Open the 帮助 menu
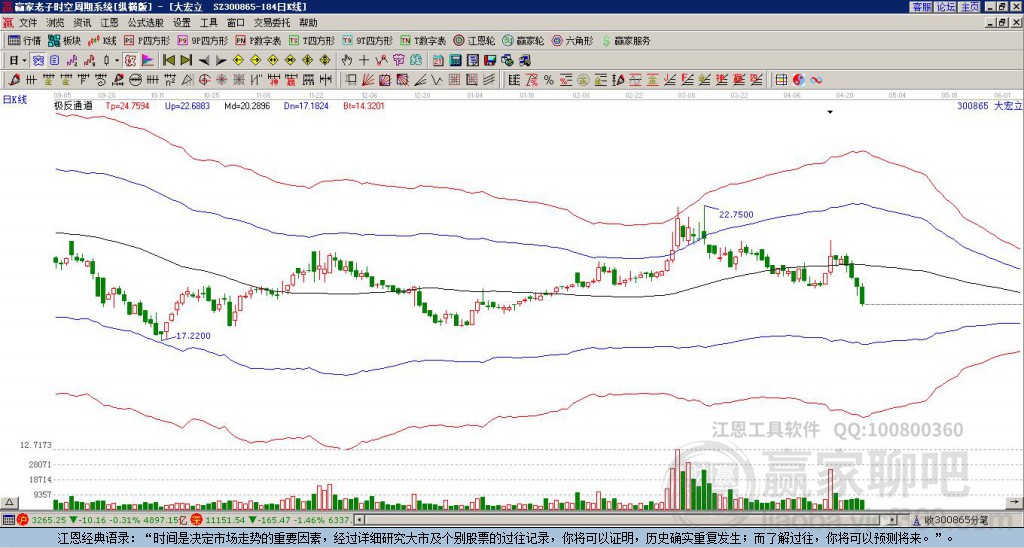The height and width of the screenshot is (548, 1024). click(x=308, y=23)
